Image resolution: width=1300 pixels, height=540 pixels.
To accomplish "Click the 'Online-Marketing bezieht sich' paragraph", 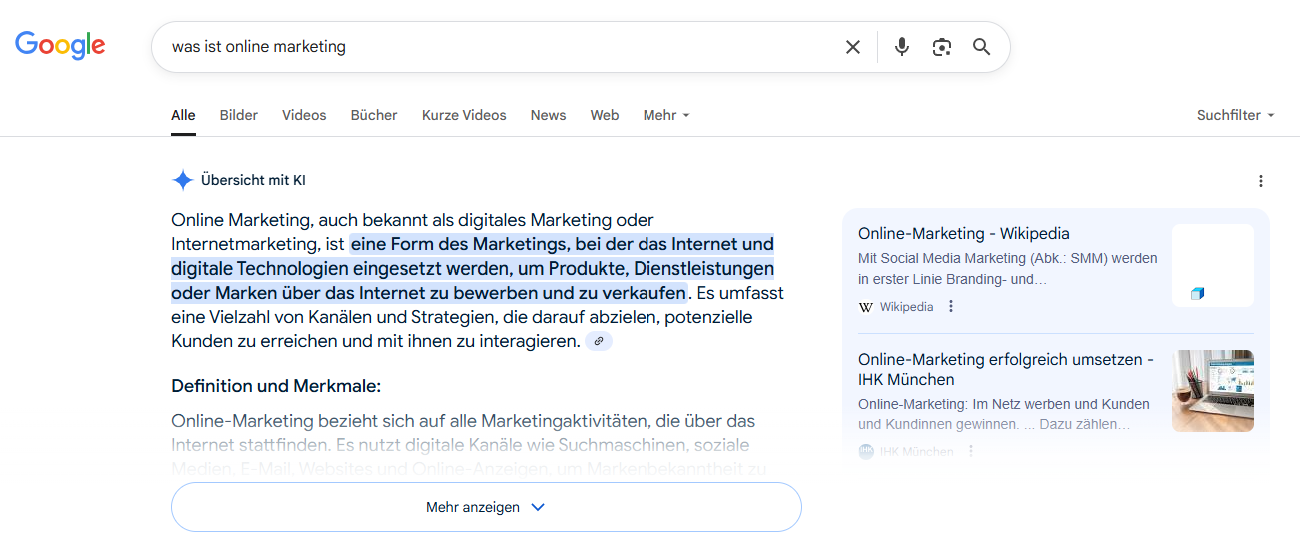I will 469,444.
